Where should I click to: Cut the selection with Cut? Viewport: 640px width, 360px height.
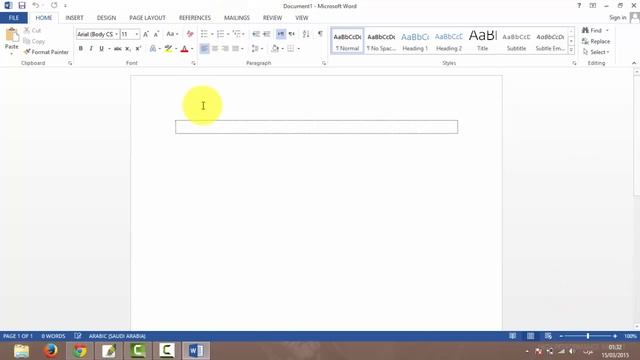[32, 31]
